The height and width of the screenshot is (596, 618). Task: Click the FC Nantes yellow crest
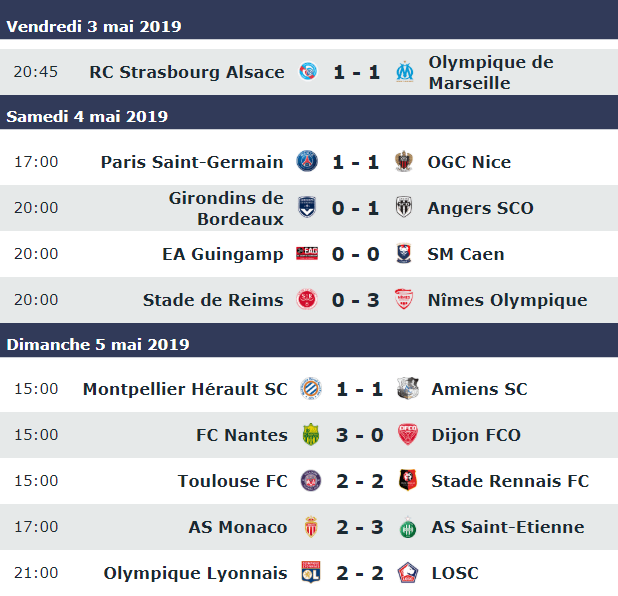click(x=311, y=435)
